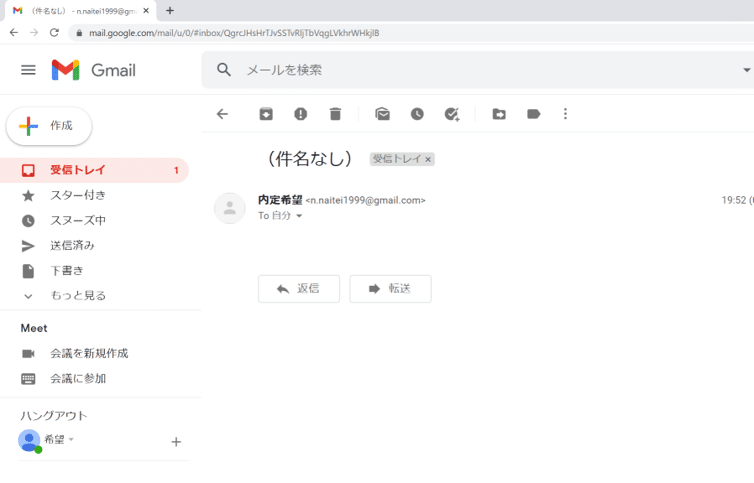Open search options dropdown arrow
Viewport: 754px width, 483px height.
[746, 70]
